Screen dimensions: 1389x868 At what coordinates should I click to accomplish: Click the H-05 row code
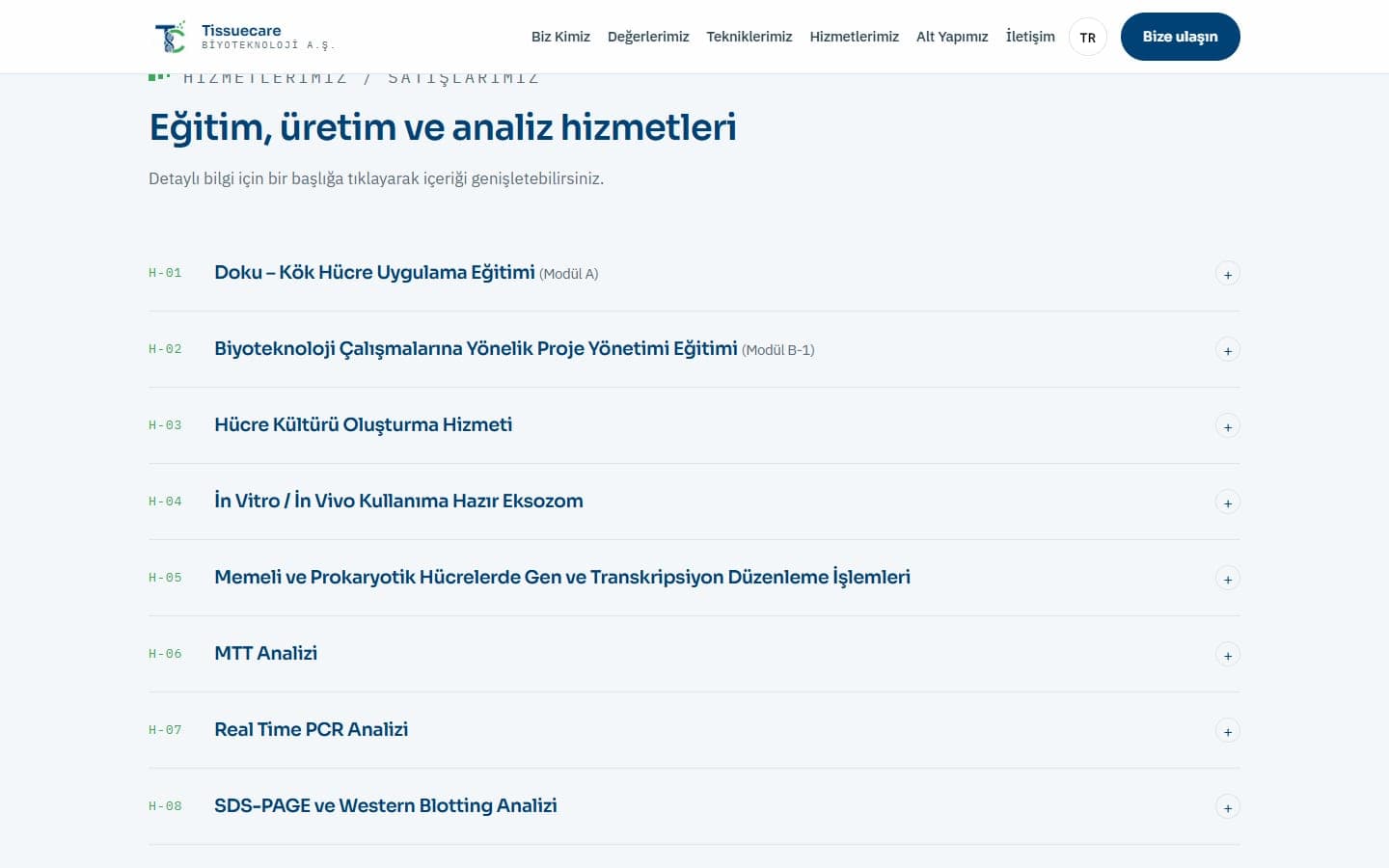(165, 578)
